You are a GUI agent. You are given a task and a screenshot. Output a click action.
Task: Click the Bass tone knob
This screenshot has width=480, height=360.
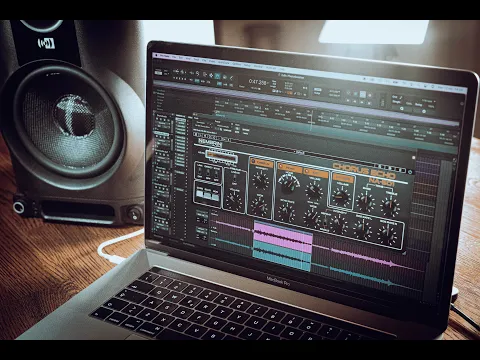pyautogui.click(x=365, y=203)
